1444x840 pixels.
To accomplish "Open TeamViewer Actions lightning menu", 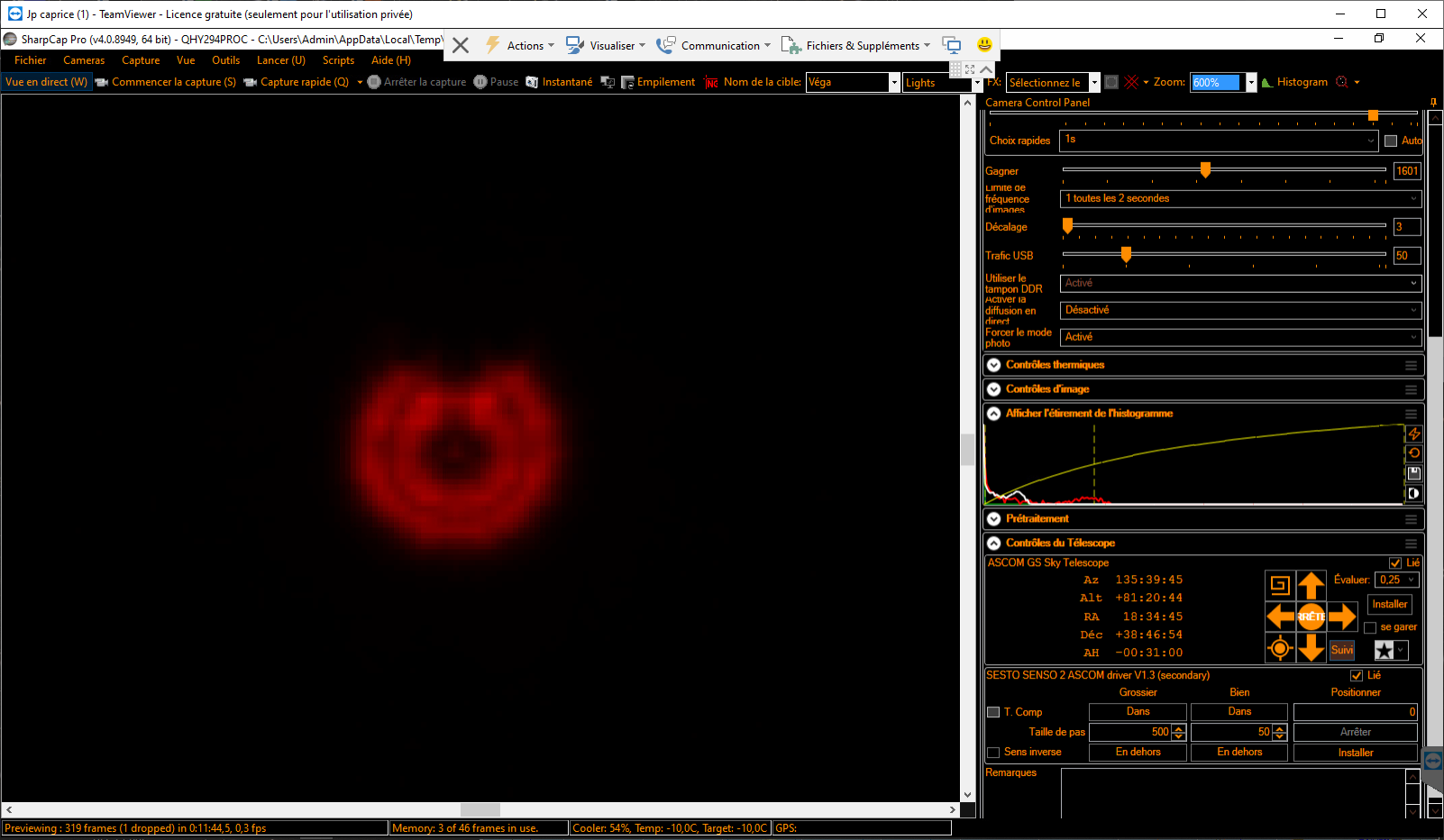I will coord(519,45).
